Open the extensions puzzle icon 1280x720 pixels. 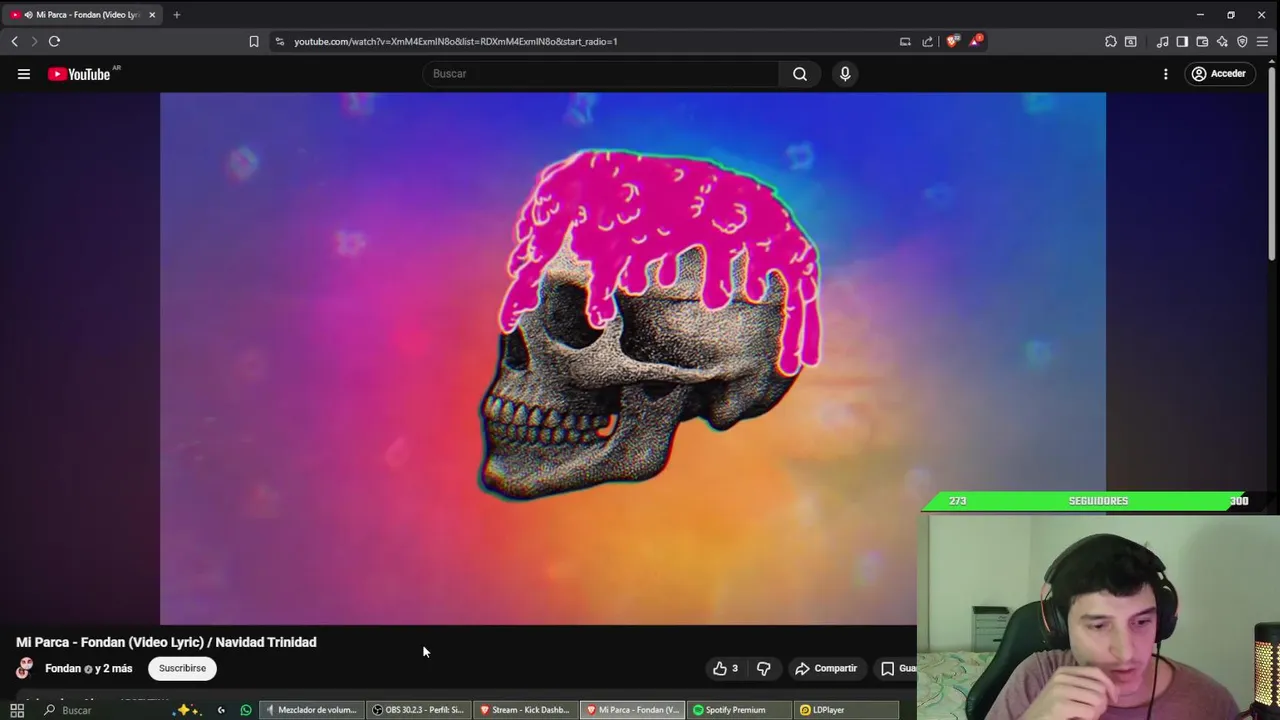(x=1111, y=41)
